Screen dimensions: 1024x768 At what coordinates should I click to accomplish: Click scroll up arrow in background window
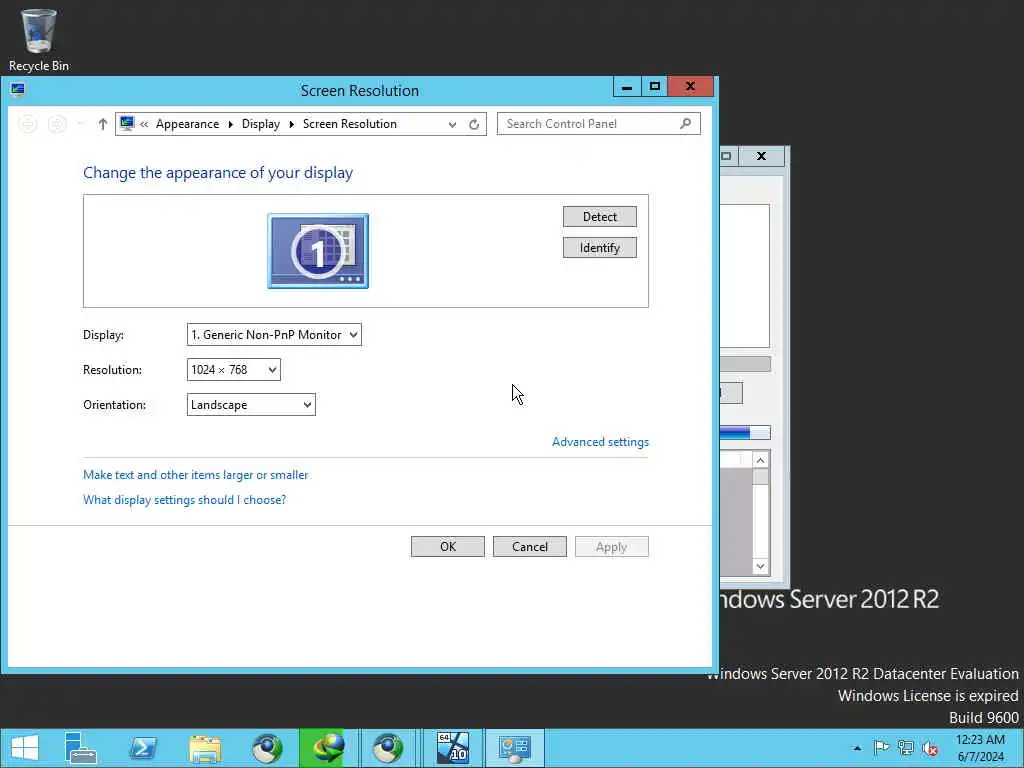[760, 460]
